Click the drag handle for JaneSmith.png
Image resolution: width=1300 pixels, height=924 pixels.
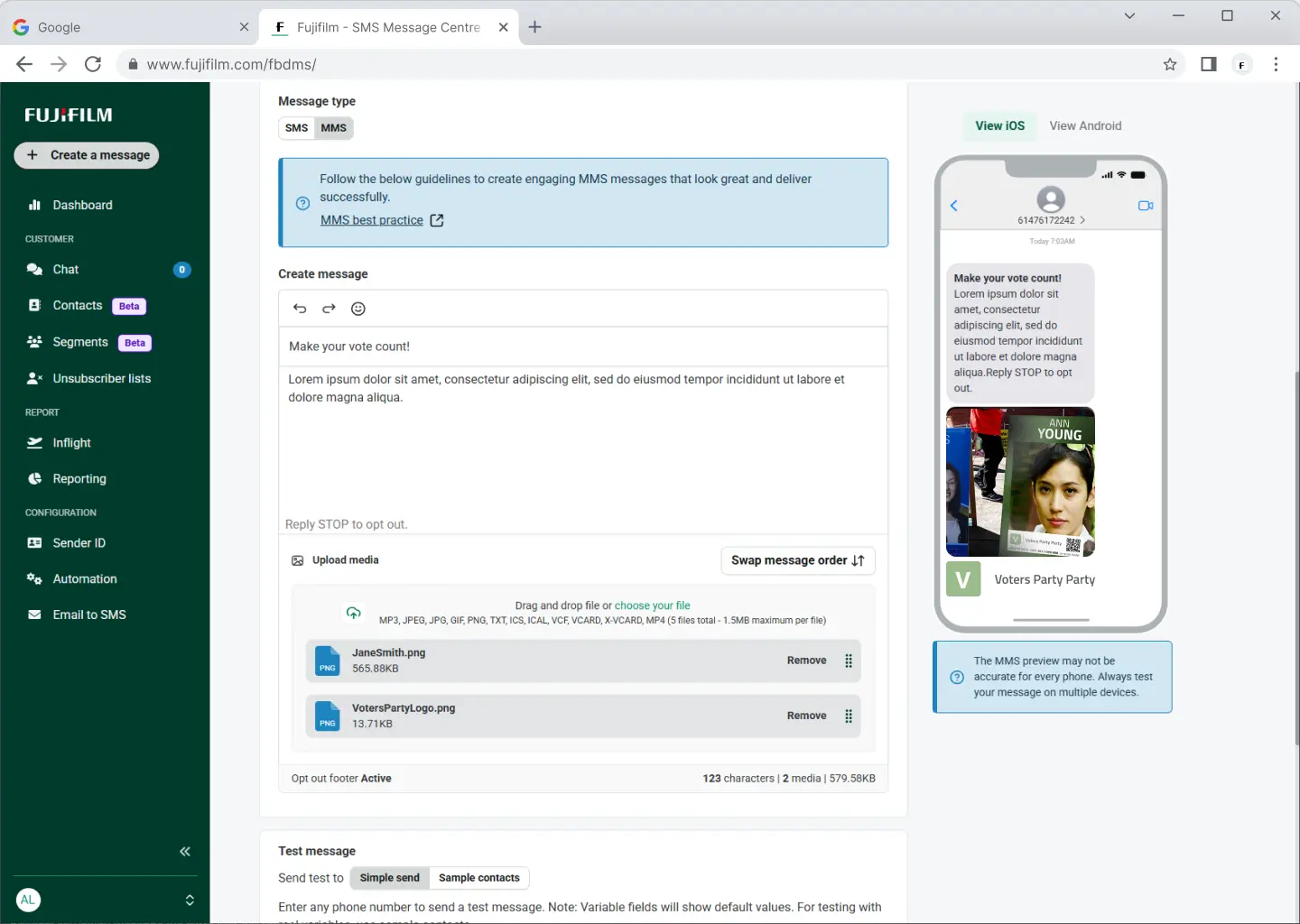click(x=849, y=661)
